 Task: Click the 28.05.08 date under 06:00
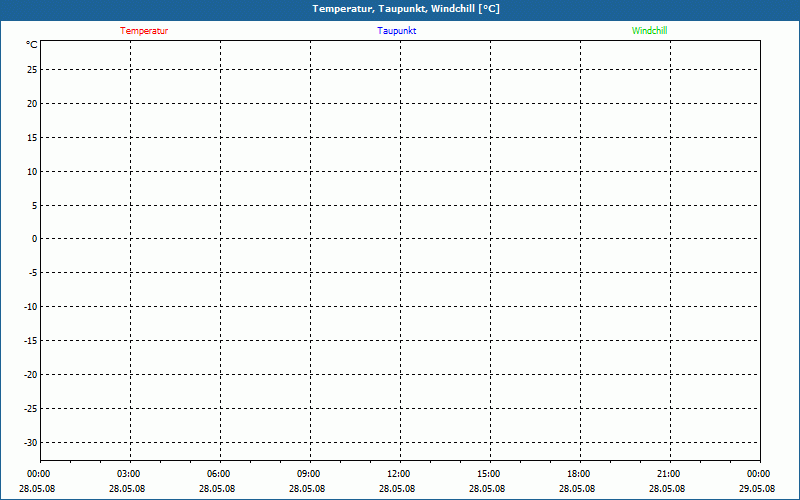click(217, 489)
